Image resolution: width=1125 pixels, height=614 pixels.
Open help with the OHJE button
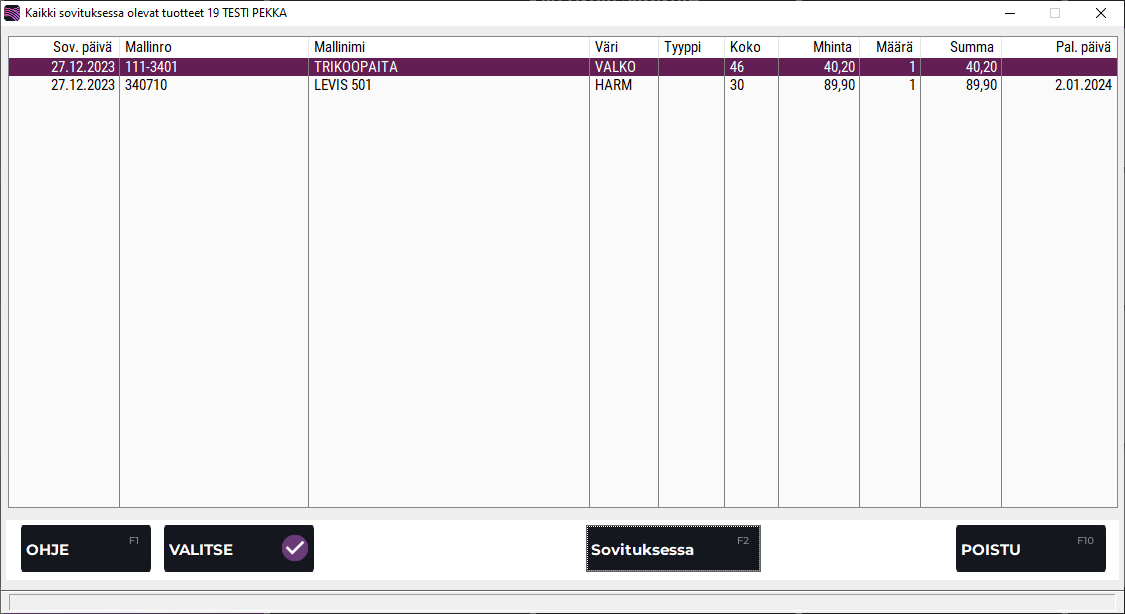[86, 549]
